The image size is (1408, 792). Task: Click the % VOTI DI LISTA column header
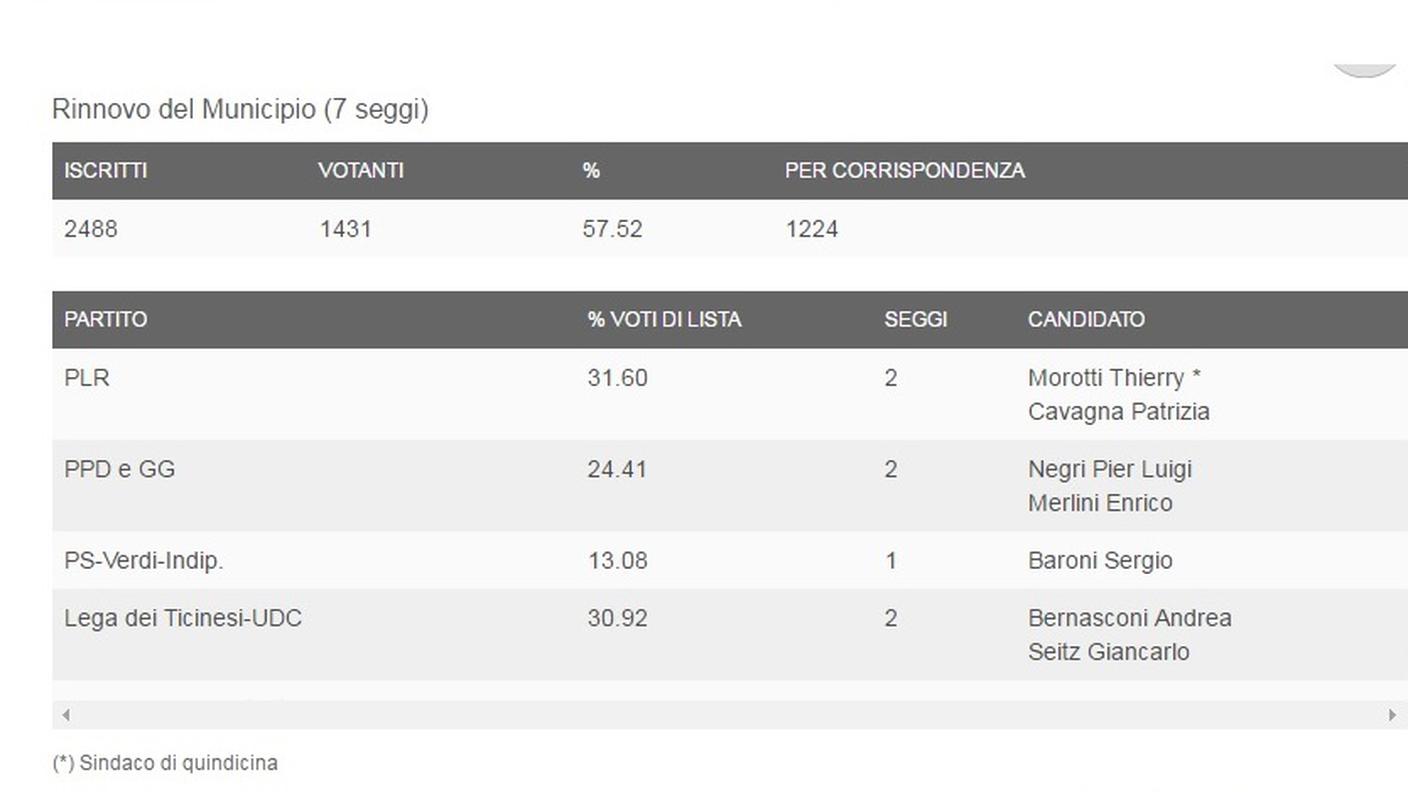pyautogui.click(x=664, y=320)
